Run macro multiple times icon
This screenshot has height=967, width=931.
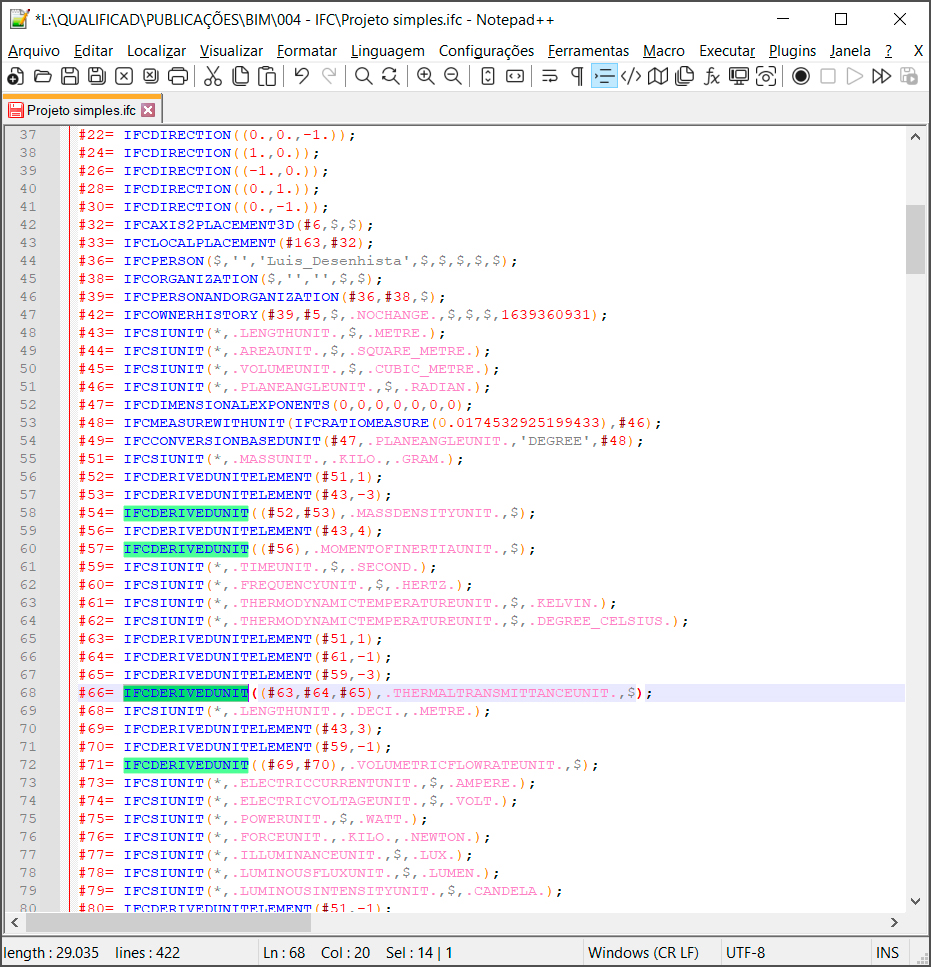click(882, 76)
